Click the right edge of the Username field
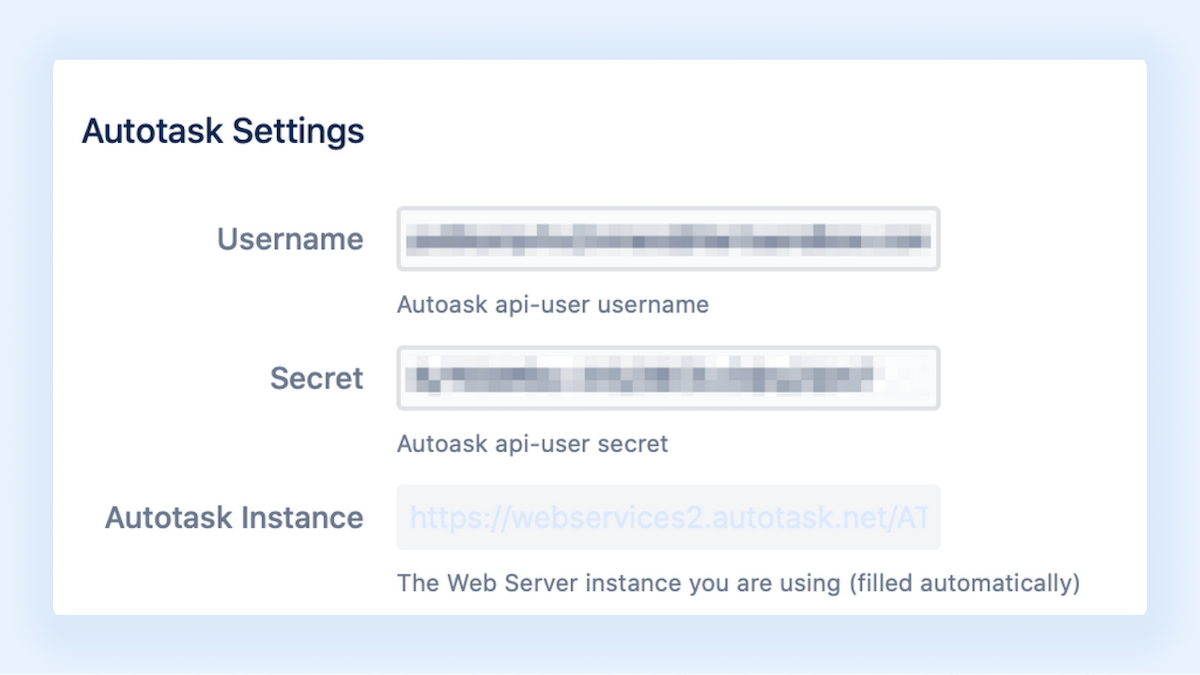Image resolution: width=1200 pixels, height=675 pixels. tap(930, 239)
